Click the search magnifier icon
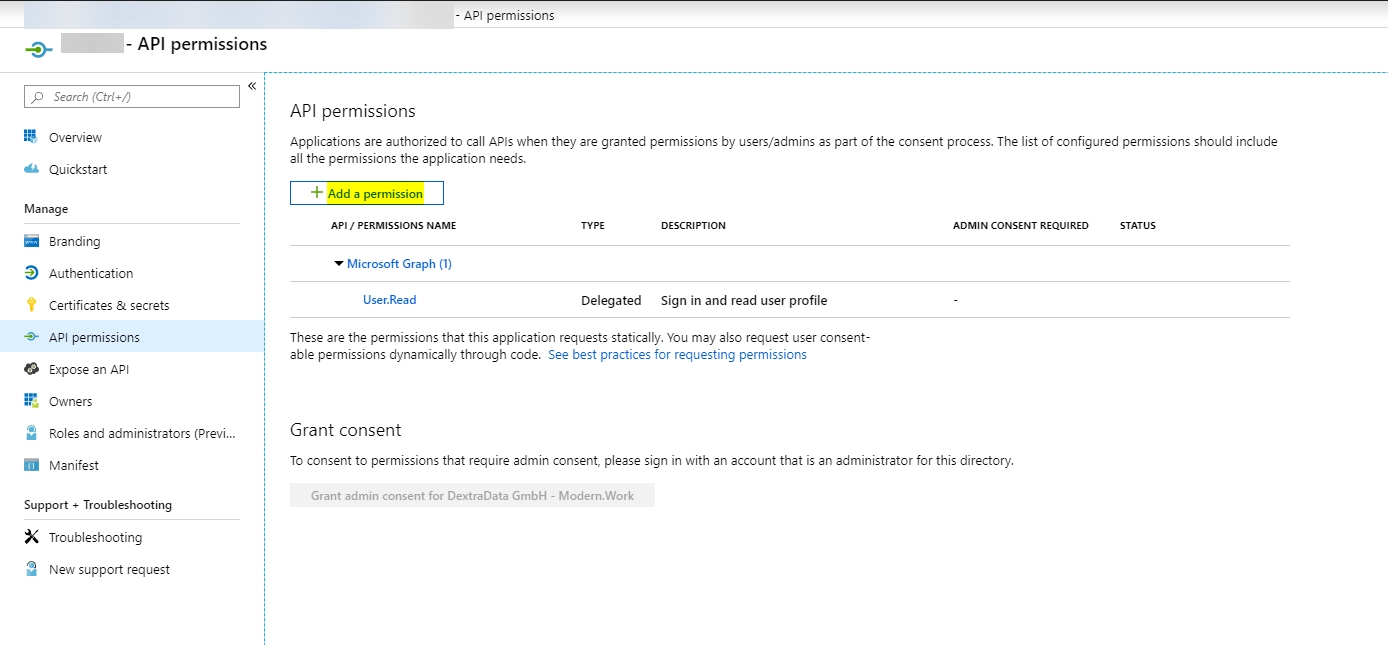Viewport: 1388px width, 645px height. click(39, 97)
